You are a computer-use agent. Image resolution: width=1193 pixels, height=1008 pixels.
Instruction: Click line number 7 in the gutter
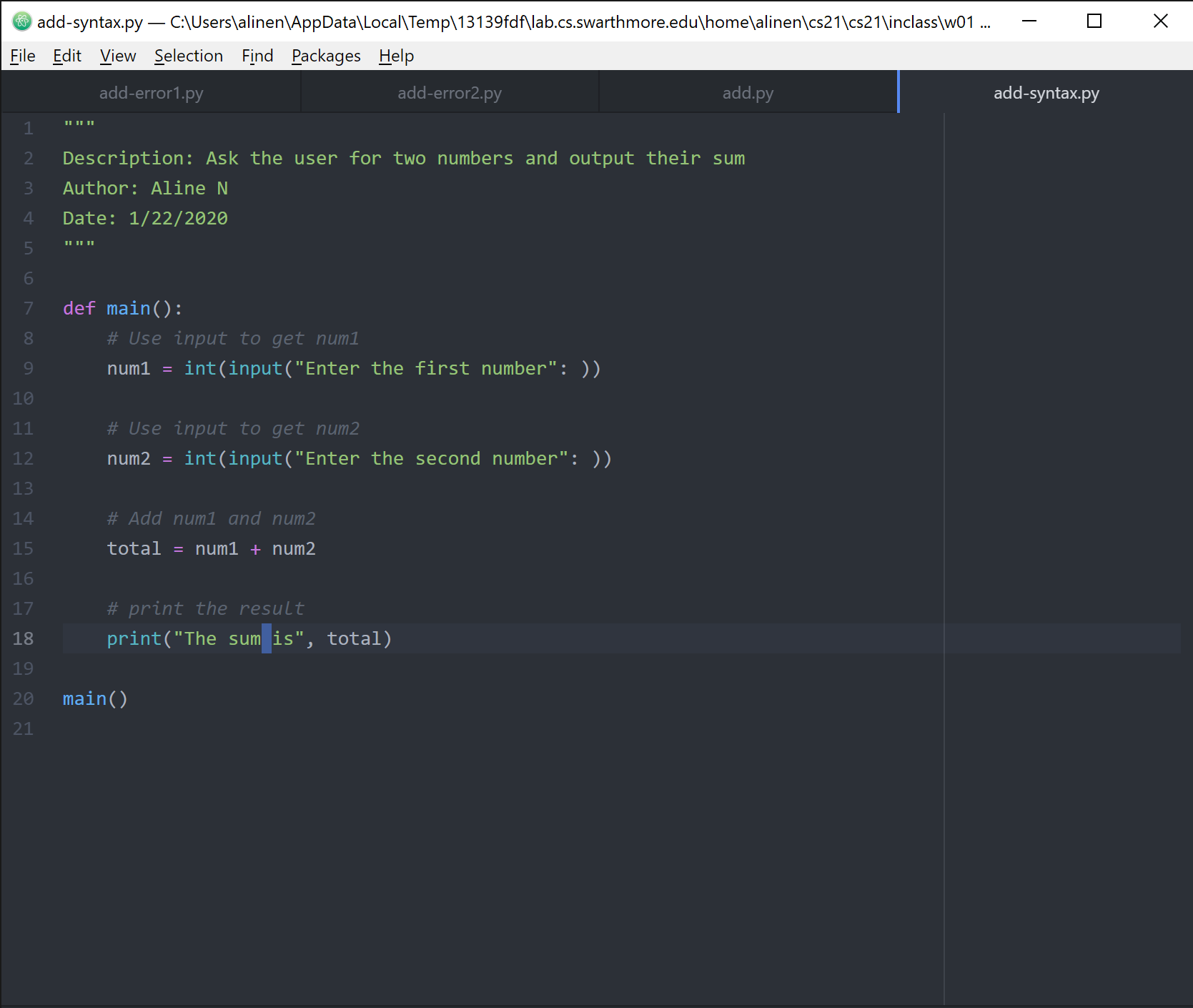29,308
